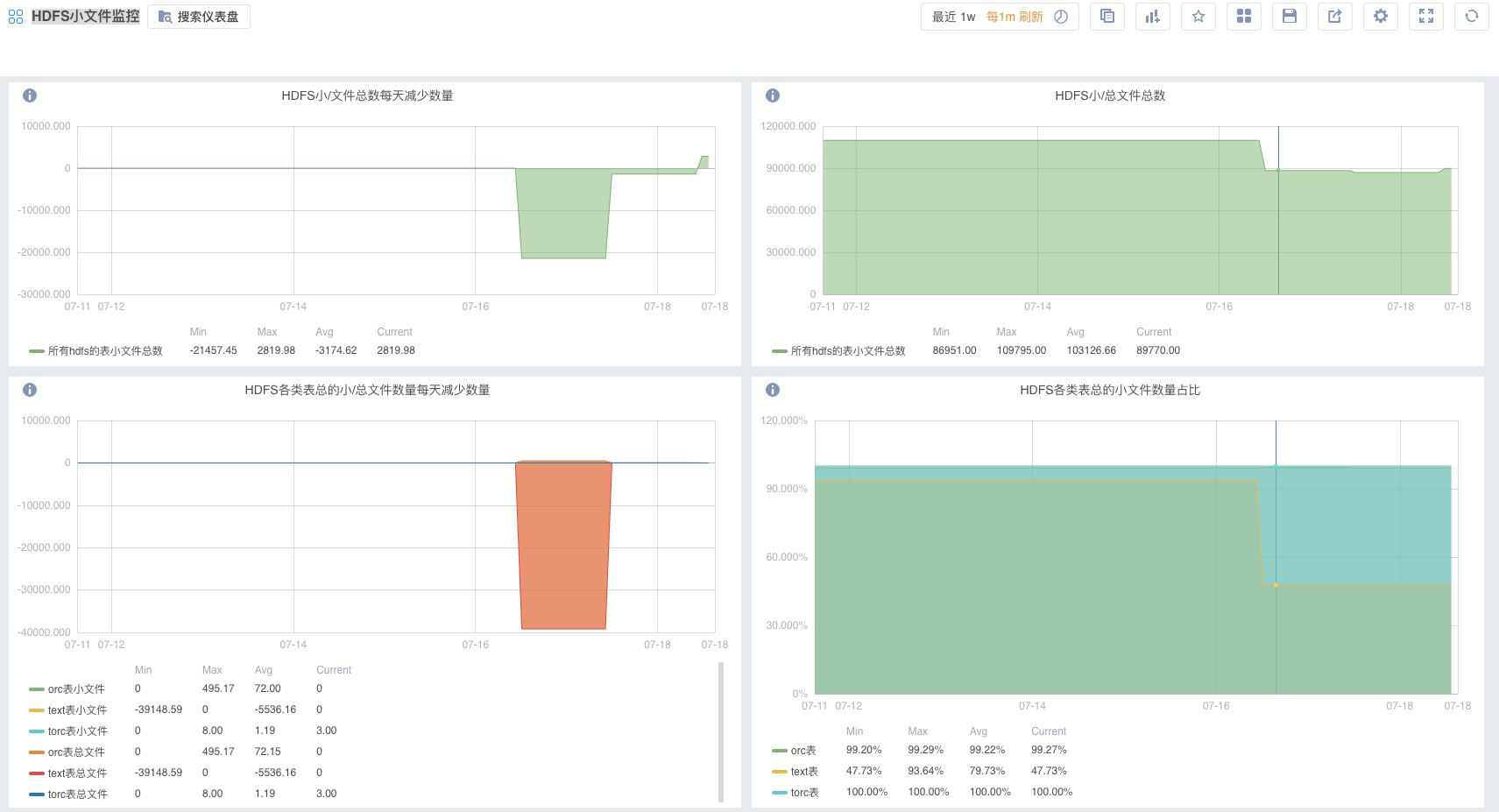The image size is (1499, 812).
Task: Toggle the torc表总文件 legend series
Action: 77,794
